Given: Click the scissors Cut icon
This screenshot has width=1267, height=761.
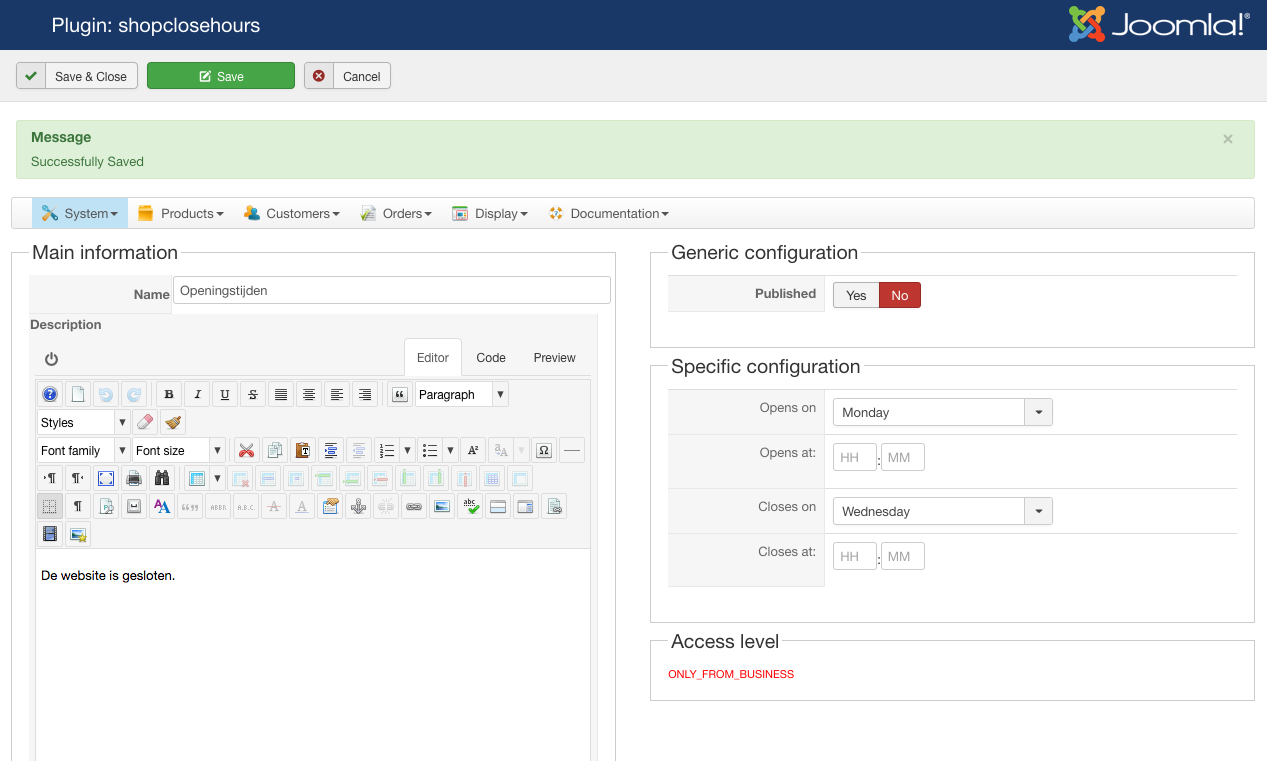Looking at the screenshot, I should point(246,451).
